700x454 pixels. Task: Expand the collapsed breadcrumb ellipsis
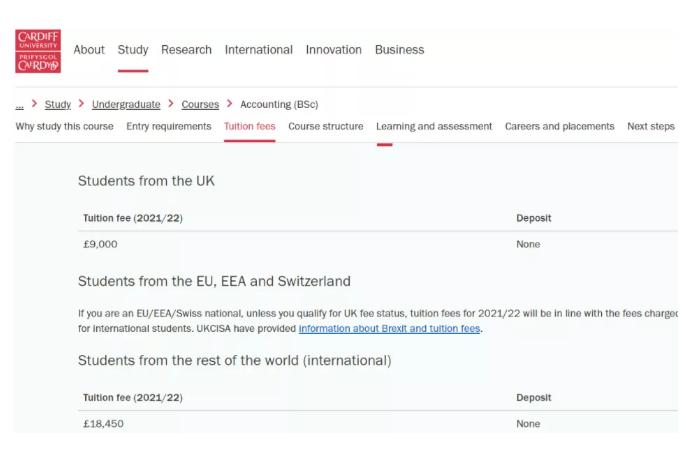[19, 104]
